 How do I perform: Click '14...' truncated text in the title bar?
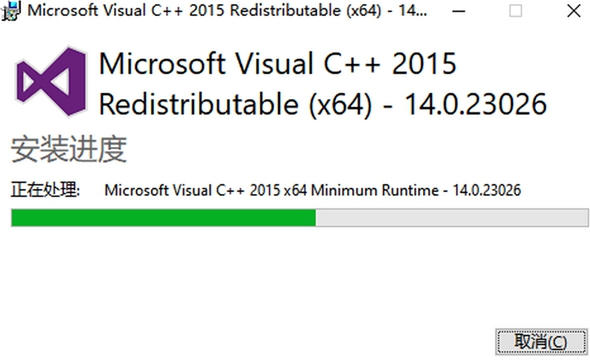pyautogui.click(x=413, y=11)
